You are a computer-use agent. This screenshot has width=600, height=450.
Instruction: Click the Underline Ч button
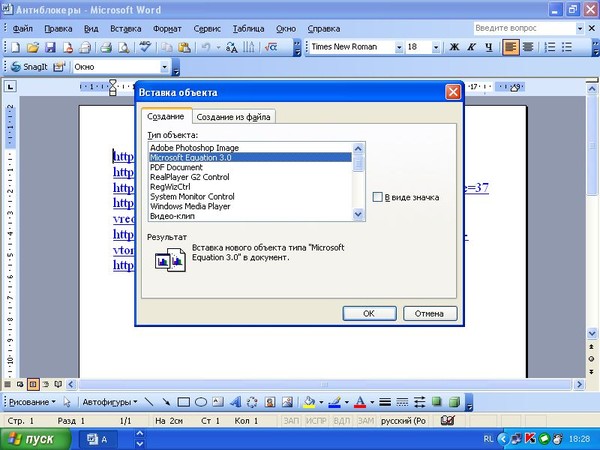tap(489, 47)
